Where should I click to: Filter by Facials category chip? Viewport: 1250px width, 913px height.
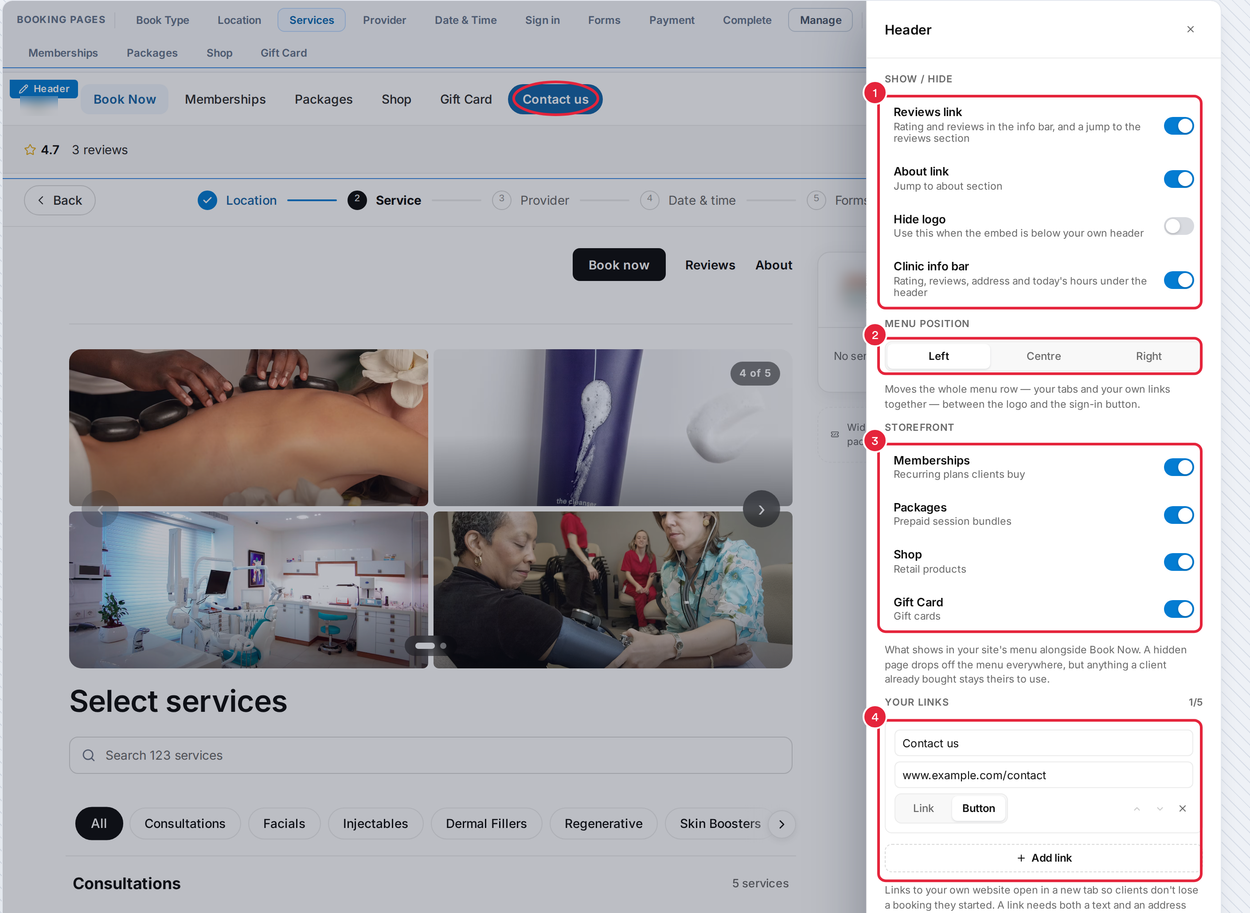pyautogui.click(x=284, y=824)
